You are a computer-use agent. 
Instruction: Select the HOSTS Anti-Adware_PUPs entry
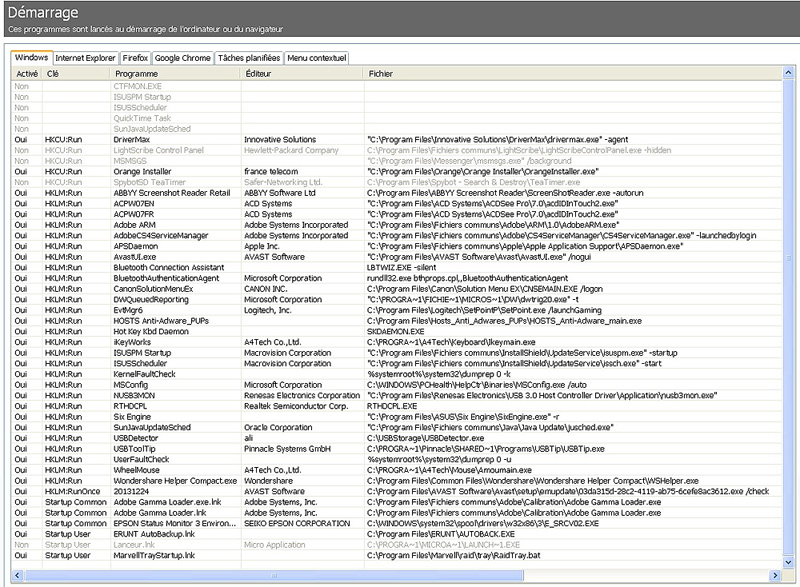(x=397, y=321)
